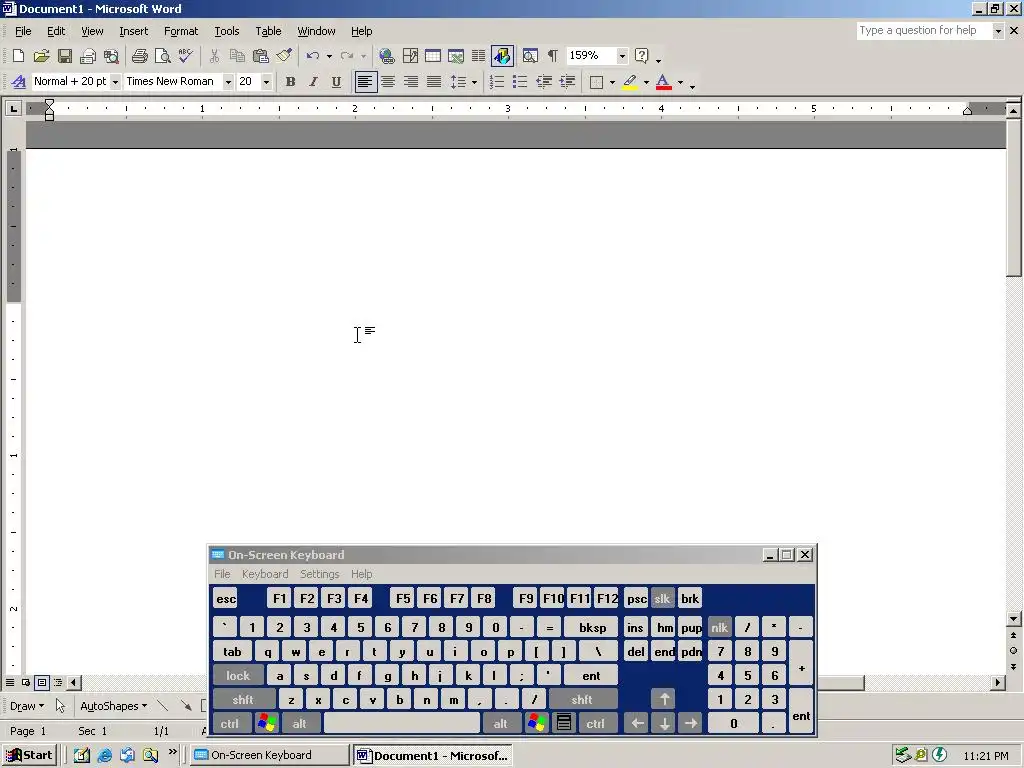Expand Line Spacing options arrow

coord(474,82)
